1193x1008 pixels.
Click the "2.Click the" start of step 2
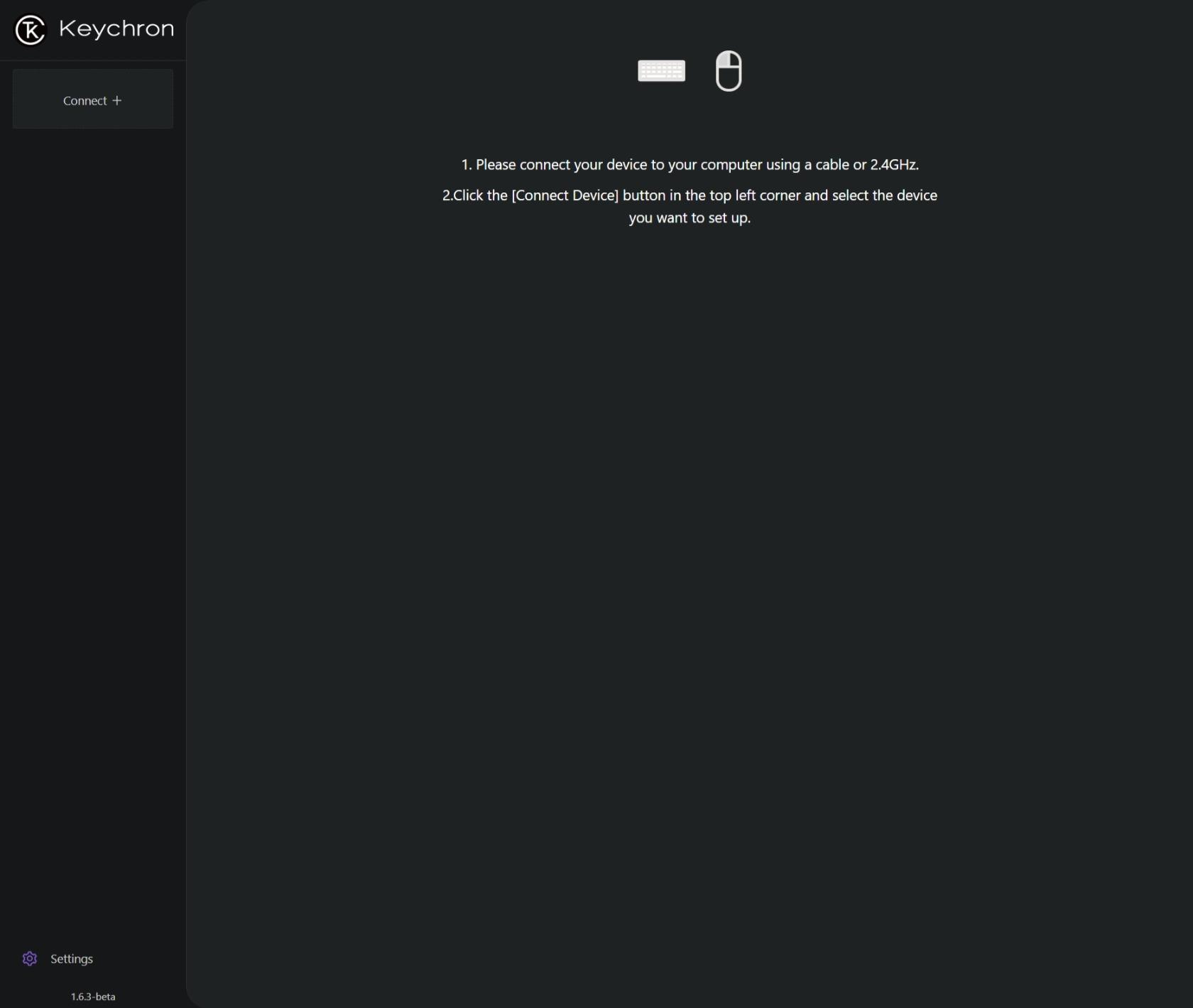474,195
